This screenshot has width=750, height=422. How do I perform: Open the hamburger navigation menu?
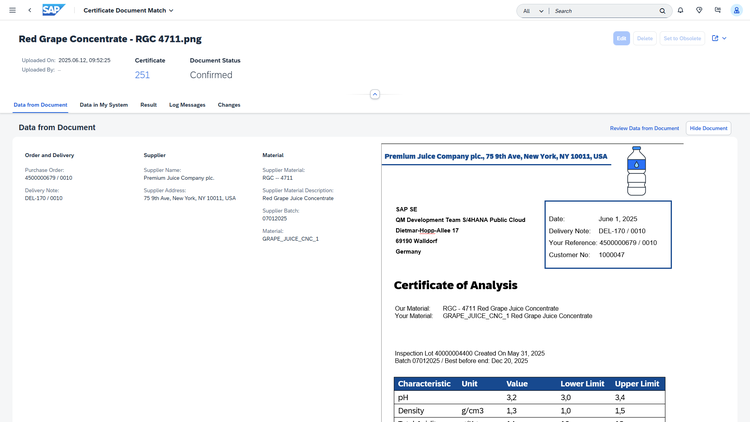pos(12,10)
